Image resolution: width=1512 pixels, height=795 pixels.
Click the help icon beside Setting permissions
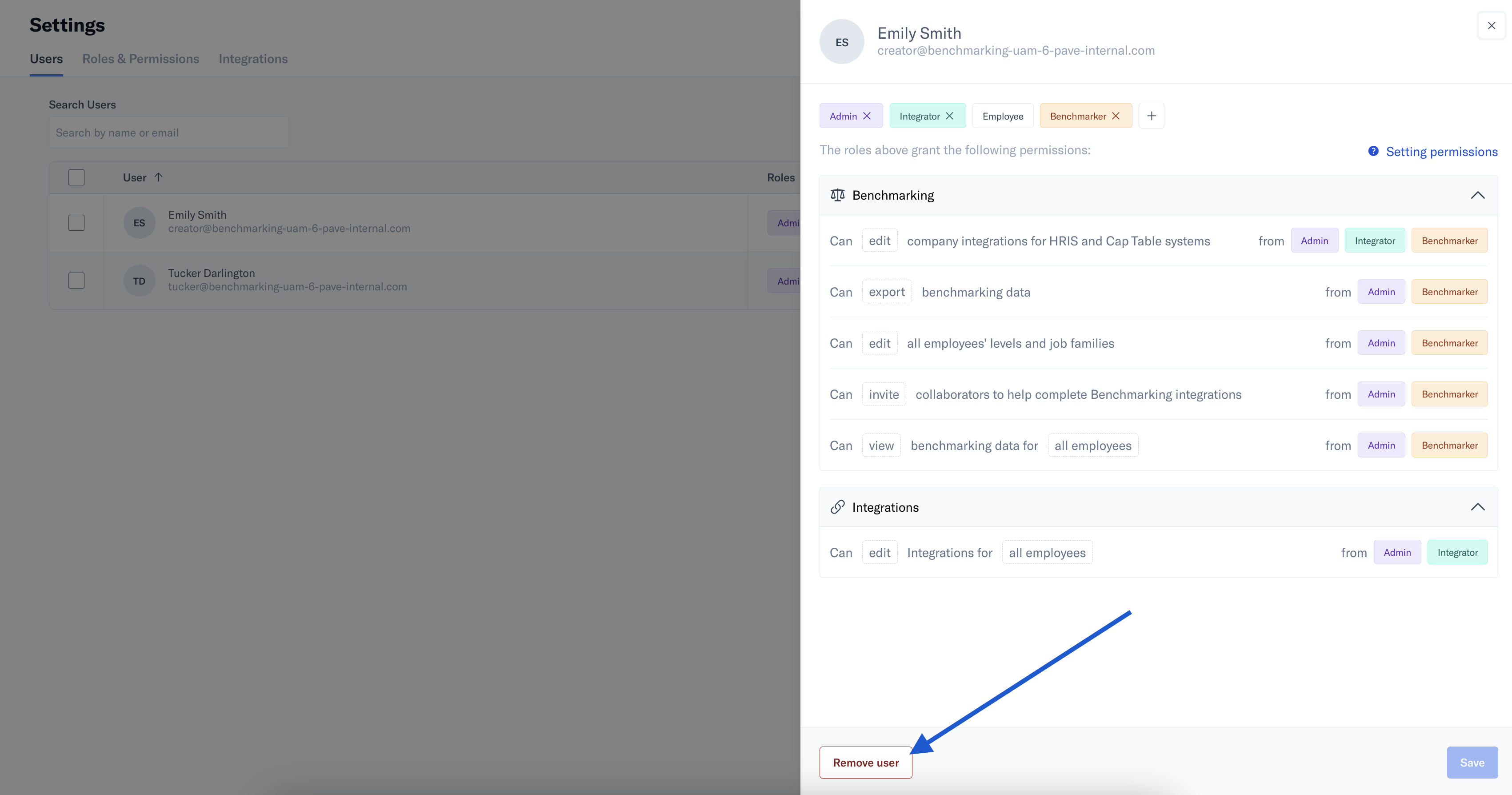[x=1373, y=152]
